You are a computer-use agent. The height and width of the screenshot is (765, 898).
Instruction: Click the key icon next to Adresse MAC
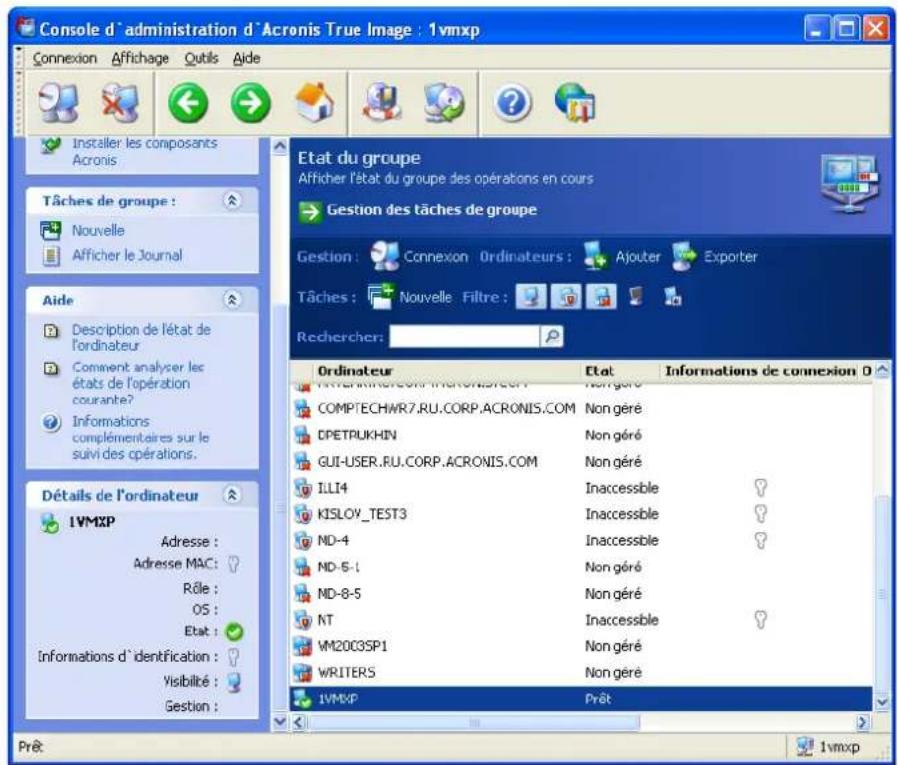233,565
